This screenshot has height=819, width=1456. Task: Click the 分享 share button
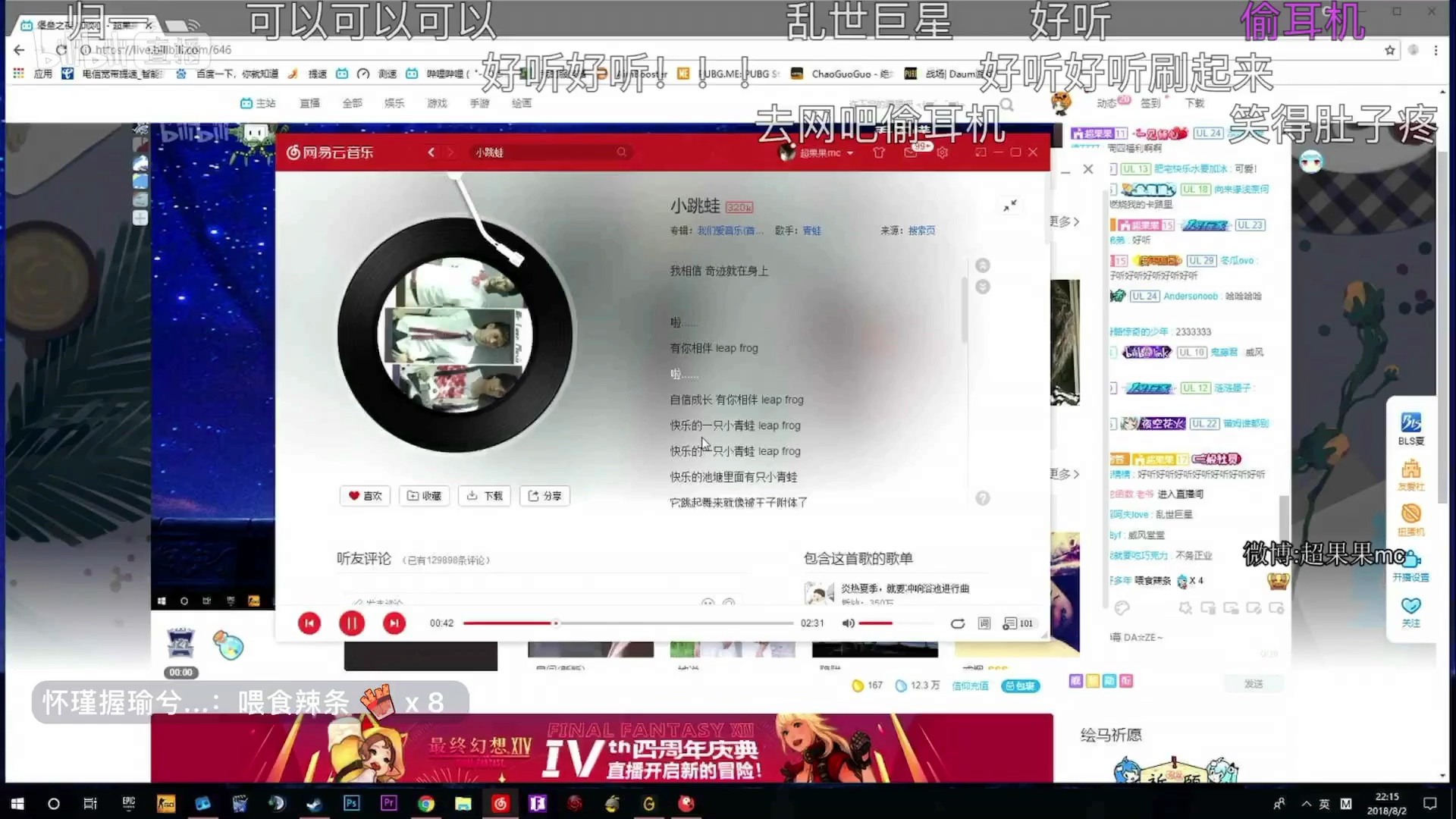(x=544, y=496)
